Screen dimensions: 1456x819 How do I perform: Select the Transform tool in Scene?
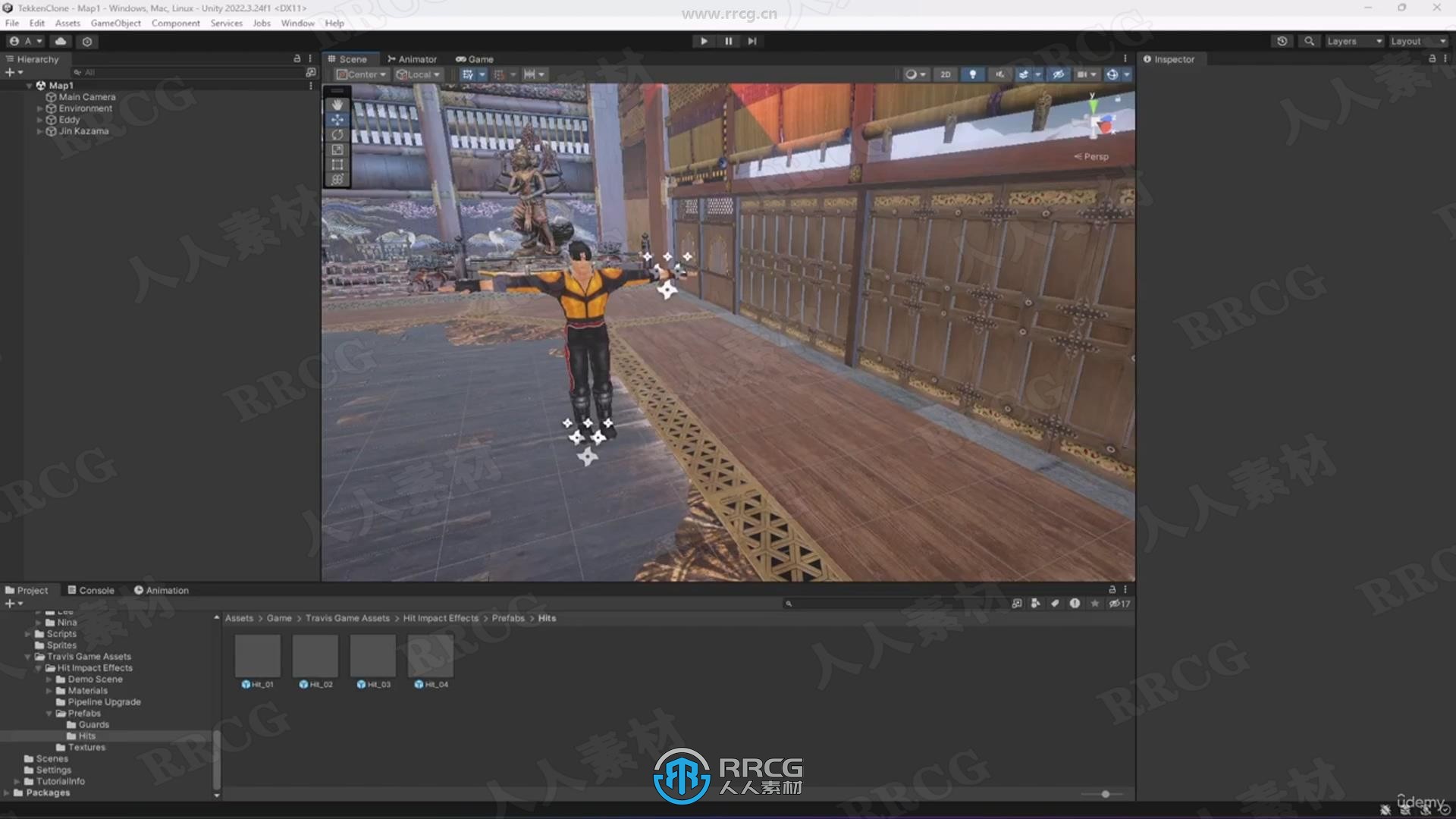[x=337, y=180]
